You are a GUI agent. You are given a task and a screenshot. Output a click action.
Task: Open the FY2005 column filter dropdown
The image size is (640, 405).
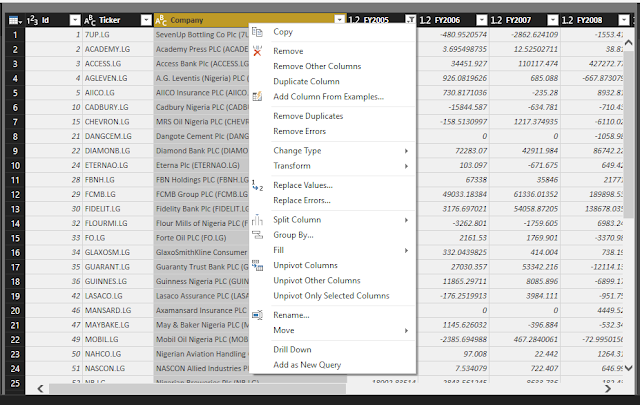point(411,20)
